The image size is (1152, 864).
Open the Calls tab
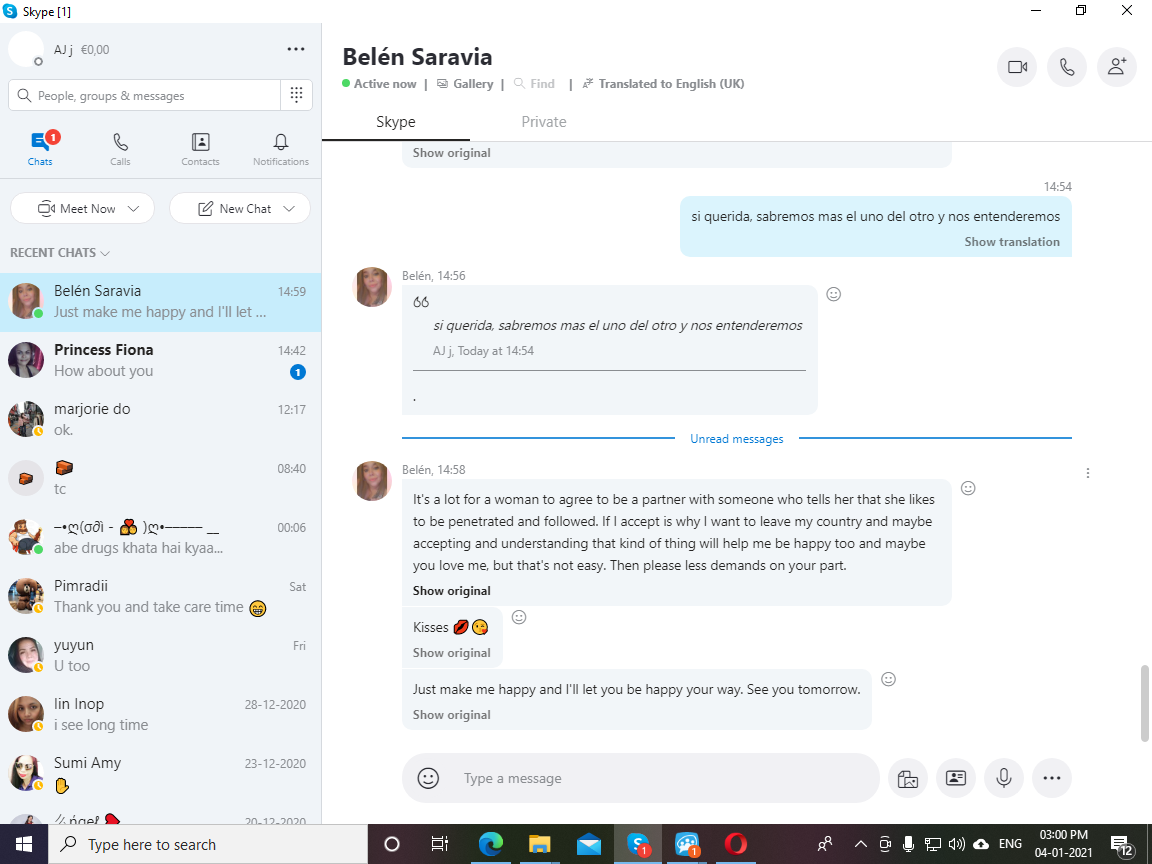click(120, 149)
